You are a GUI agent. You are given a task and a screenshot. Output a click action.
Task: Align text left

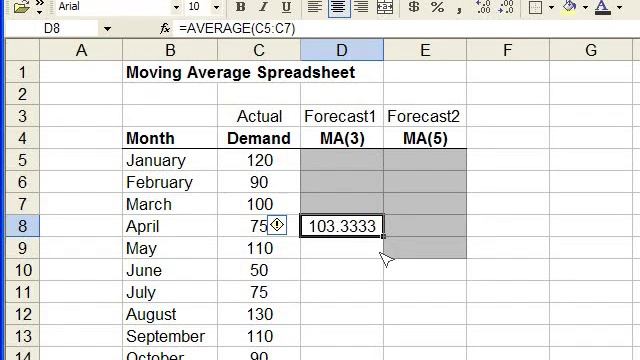[314, 7]
